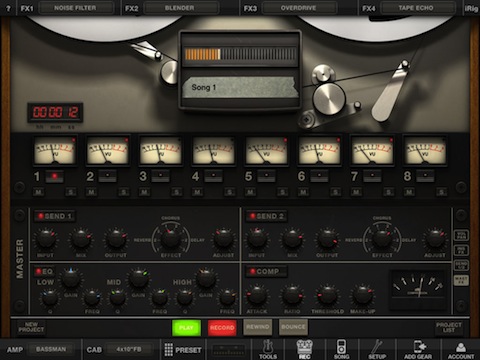Open FX4 Tape Echo slot selector
This screenshot has height=360, width=480.
click(x=417, y=8)
